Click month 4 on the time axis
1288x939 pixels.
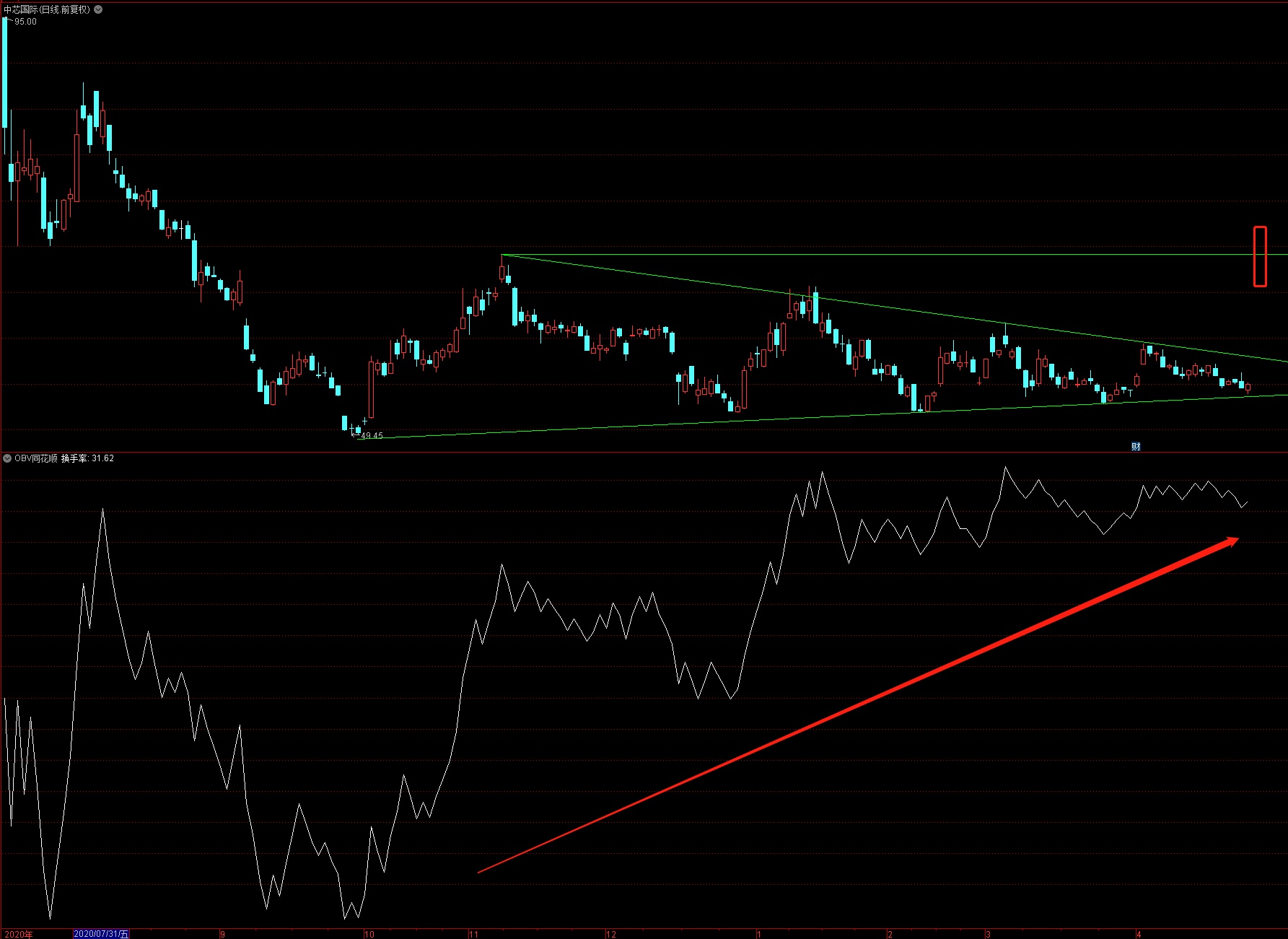coord(1139,934)
